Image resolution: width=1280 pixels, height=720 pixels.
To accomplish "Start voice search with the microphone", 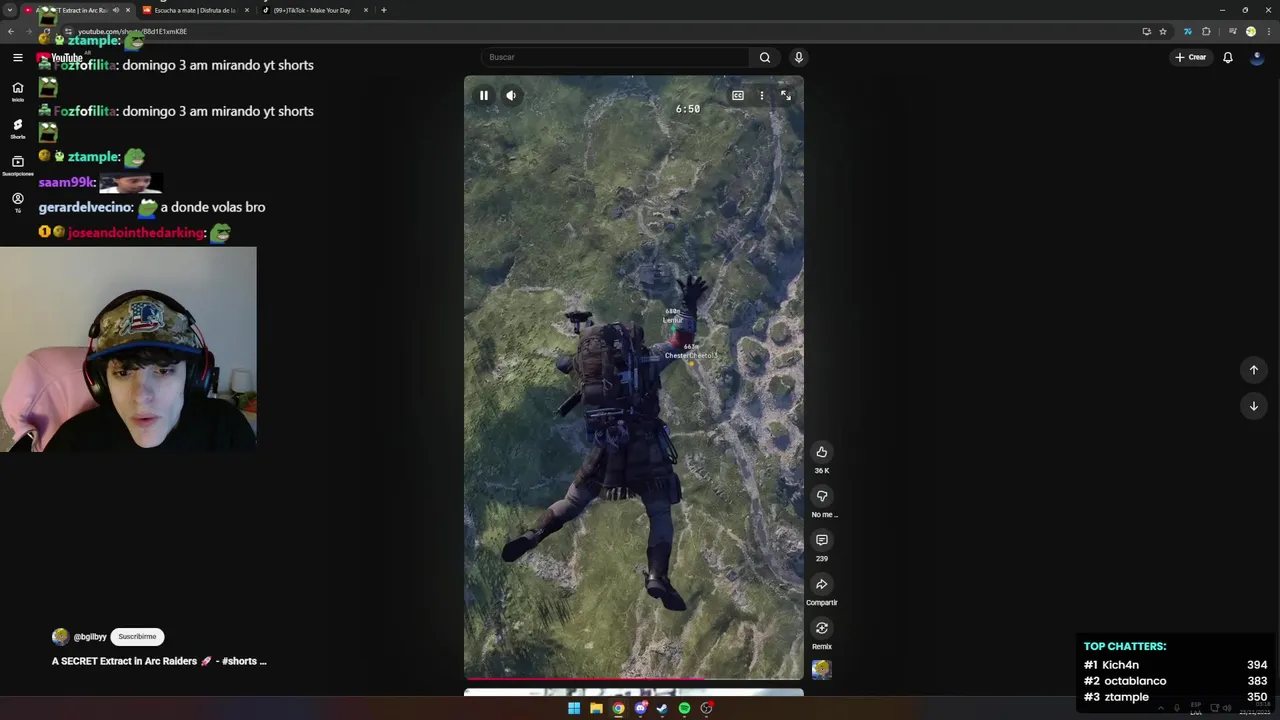I will click(x=798, y=57).
